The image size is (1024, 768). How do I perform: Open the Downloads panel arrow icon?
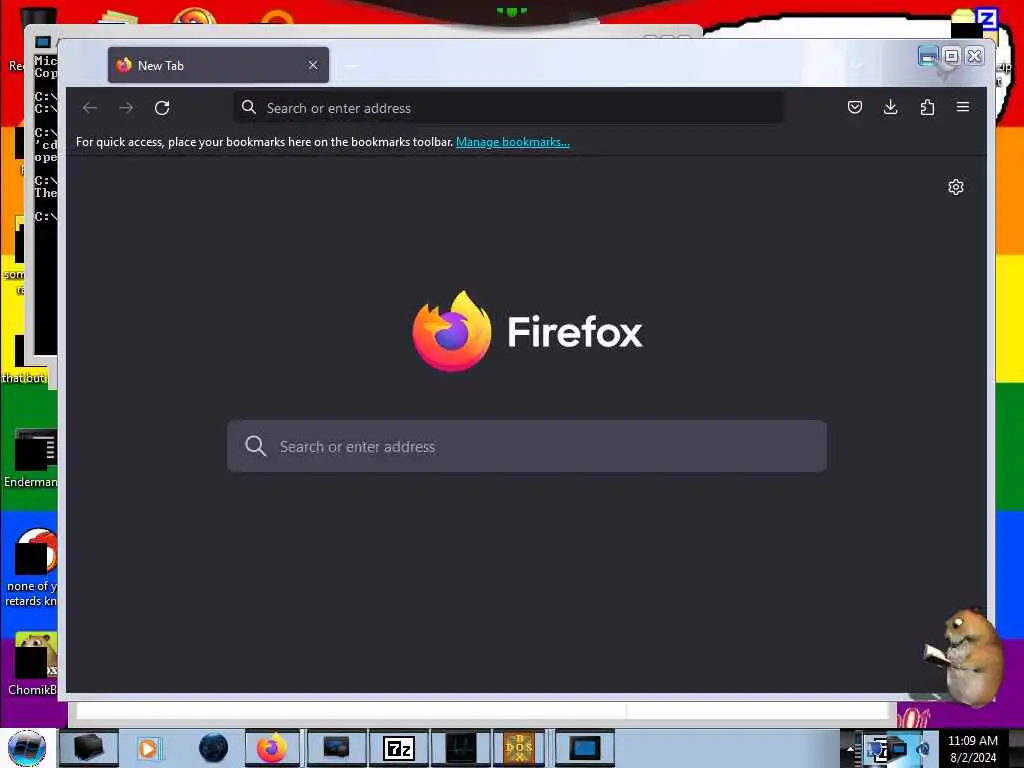[890, 107]
